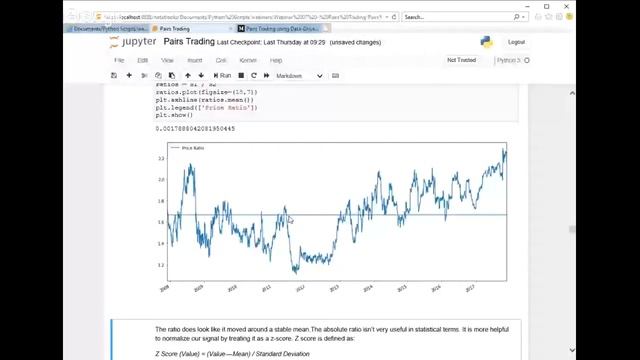This screenshot has height=360, width=640.
Task: Click the Price Ratio line chart
Action: 337,211
